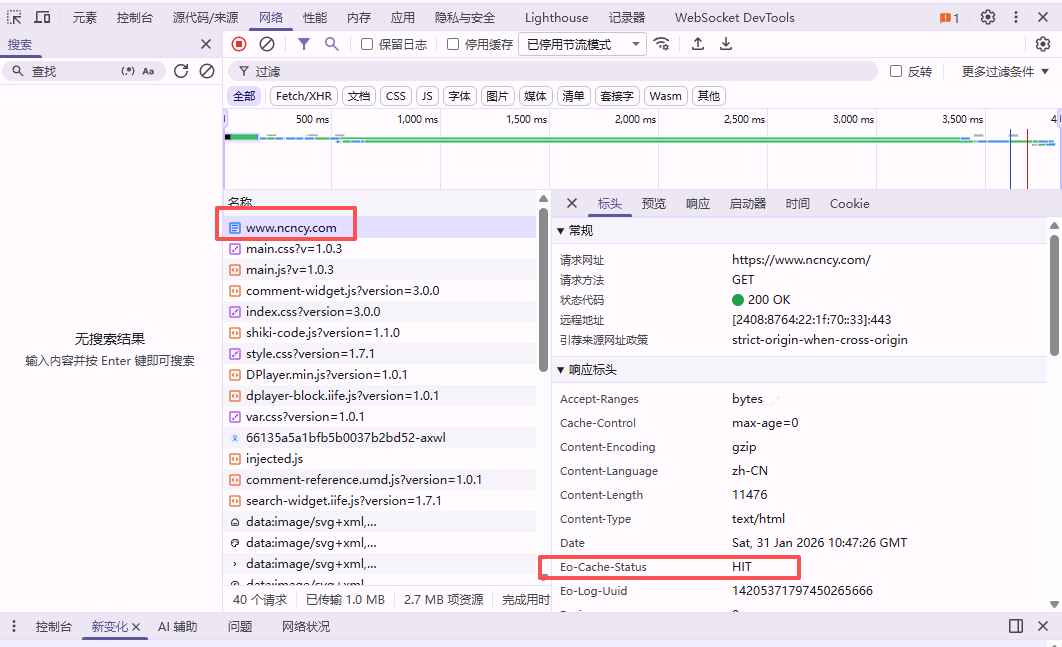
Task: Open the 预览 tab in request details
Action: point(654,204)
